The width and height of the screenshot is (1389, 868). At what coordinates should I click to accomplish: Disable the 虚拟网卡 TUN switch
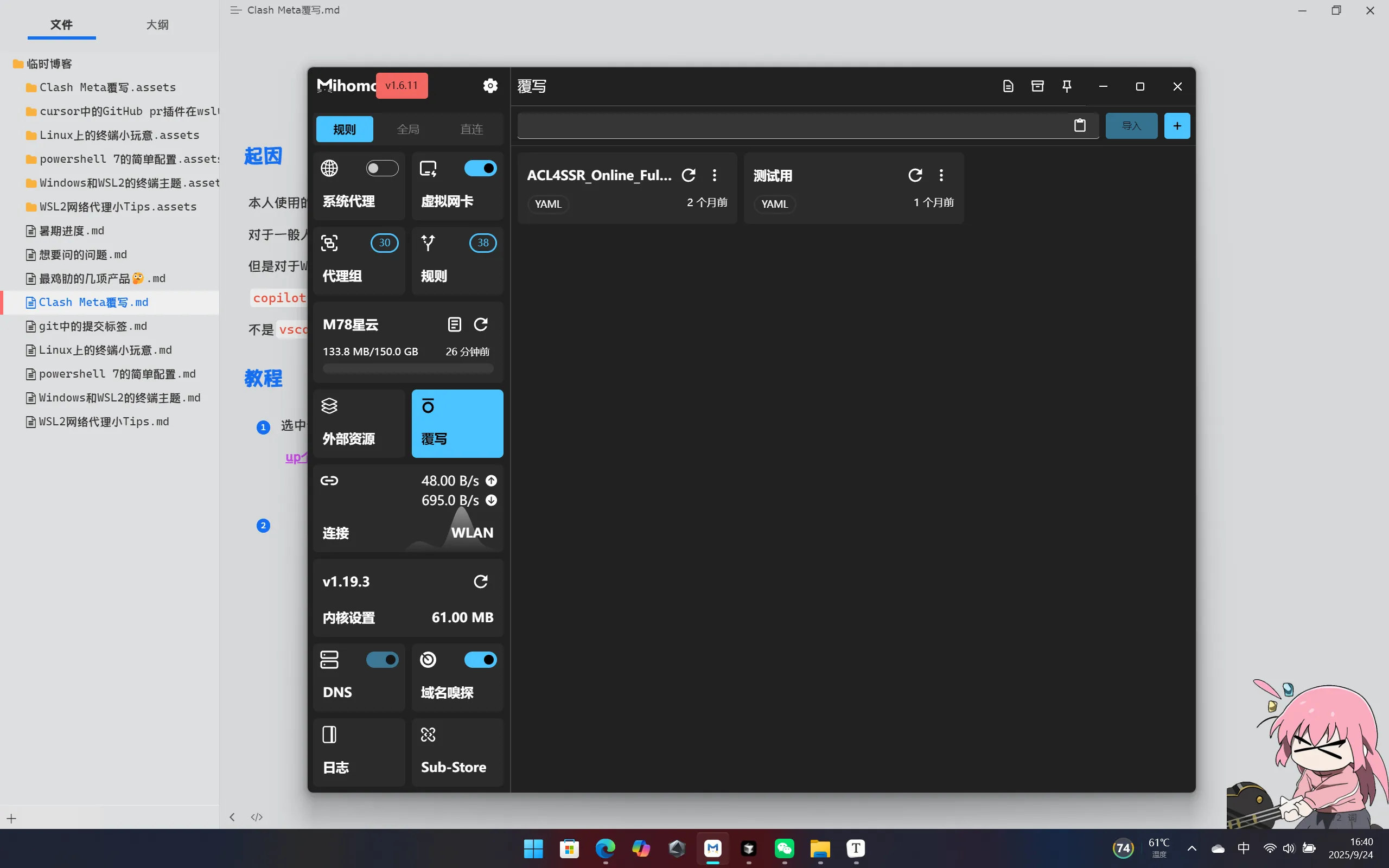(480, 168)
